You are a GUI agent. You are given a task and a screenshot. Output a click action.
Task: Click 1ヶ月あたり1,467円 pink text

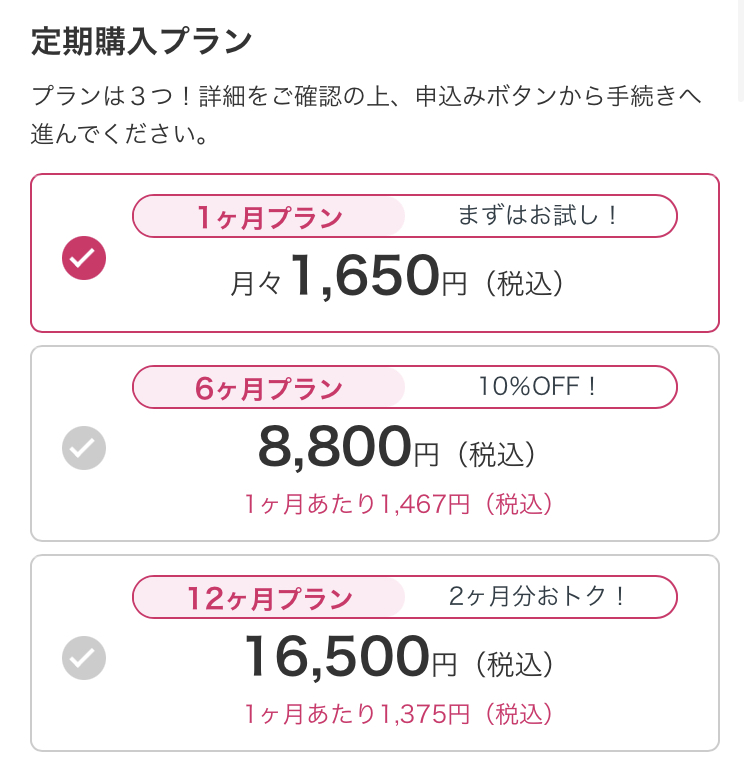(399, 504)
